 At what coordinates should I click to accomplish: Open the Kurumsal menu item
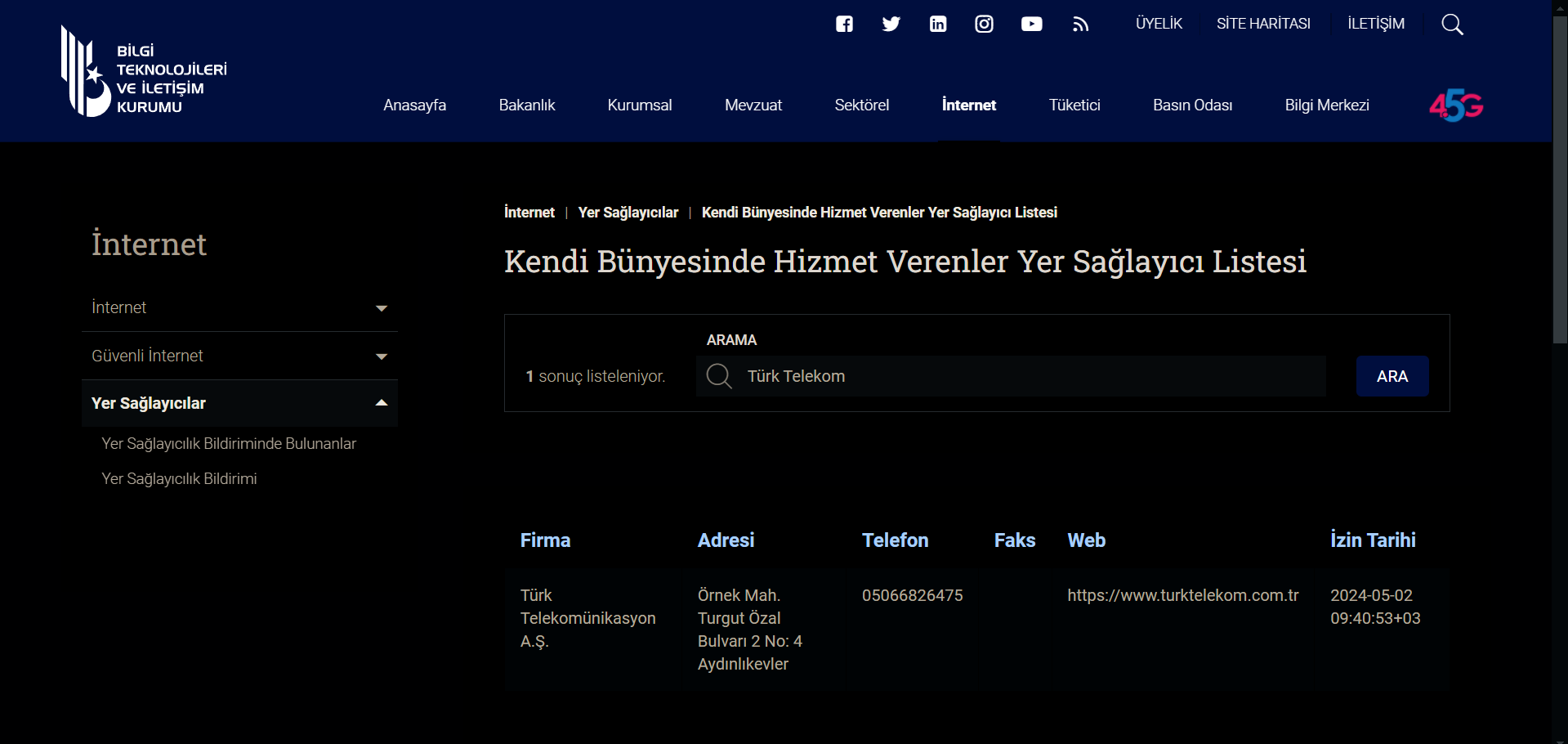click(640, 105)
